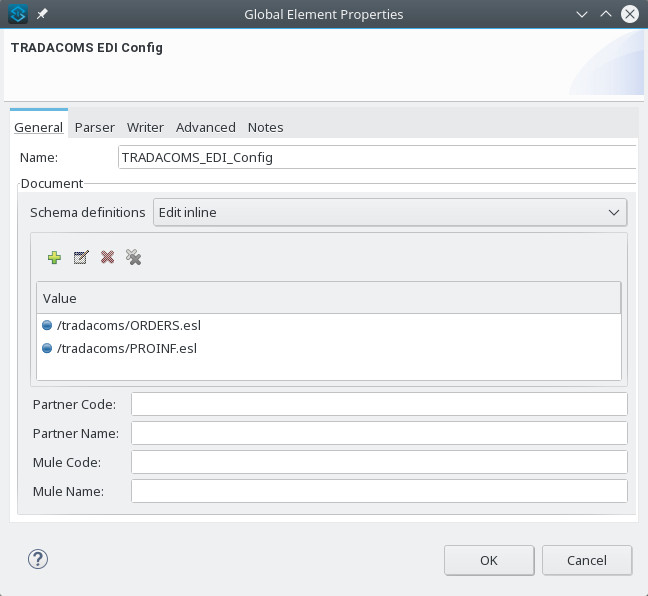Open the help question mark icon
This screenshot has height=596, width=648.
click(x=39, y=559)
